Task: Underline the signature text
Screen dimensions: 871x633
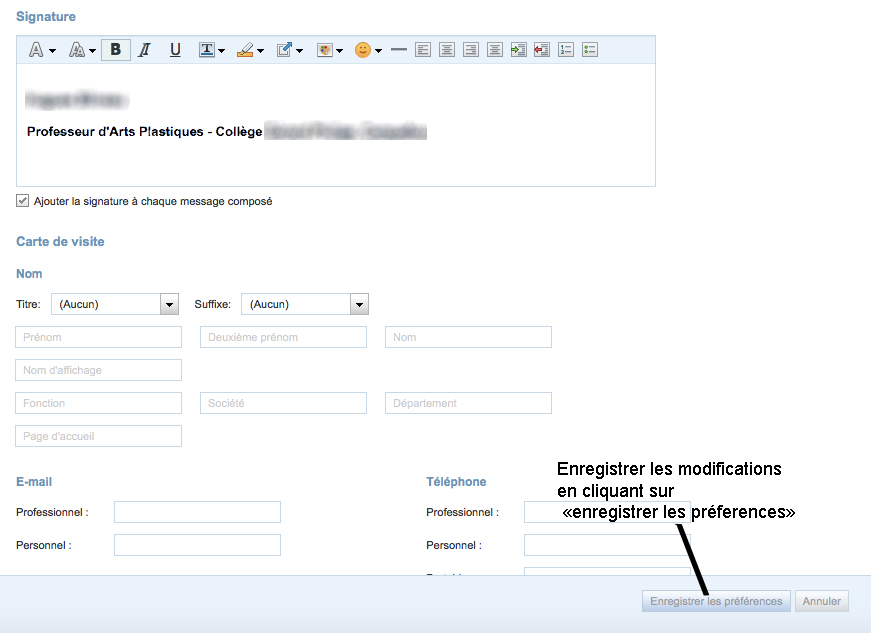Action: tap(175, 50)
